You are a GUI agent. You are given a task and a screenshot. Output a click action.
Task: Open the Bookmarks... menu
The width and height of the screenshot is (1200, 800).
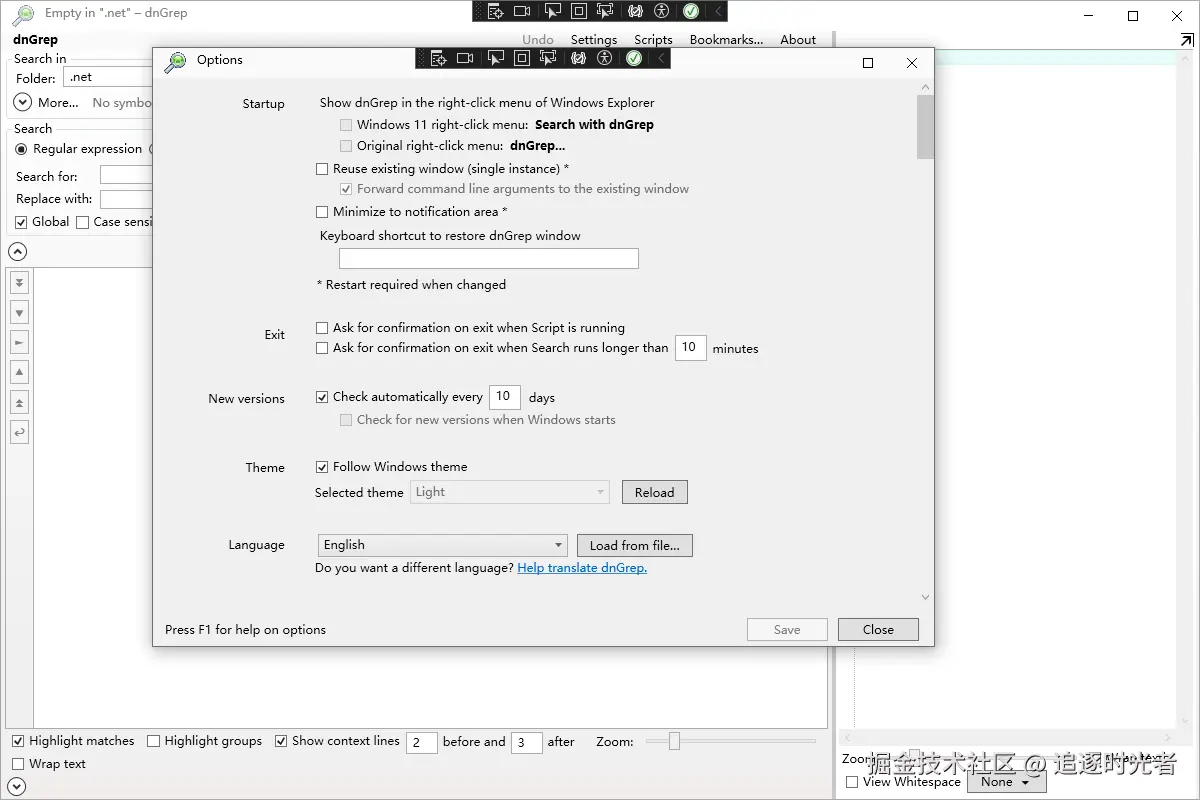tap(726, 40)
